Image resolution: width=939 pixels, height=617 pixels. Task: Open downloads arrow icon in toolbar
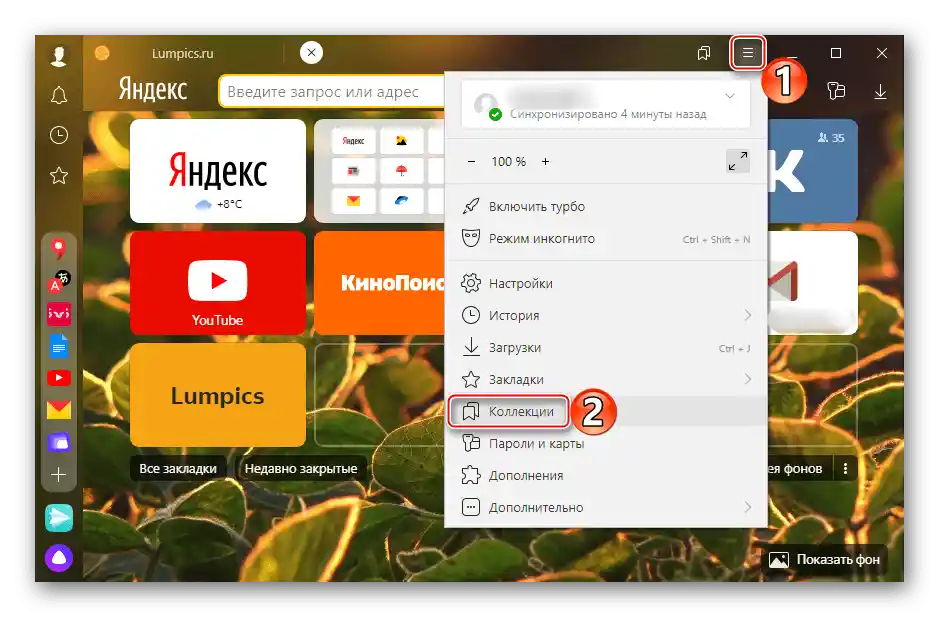[880, 92]
